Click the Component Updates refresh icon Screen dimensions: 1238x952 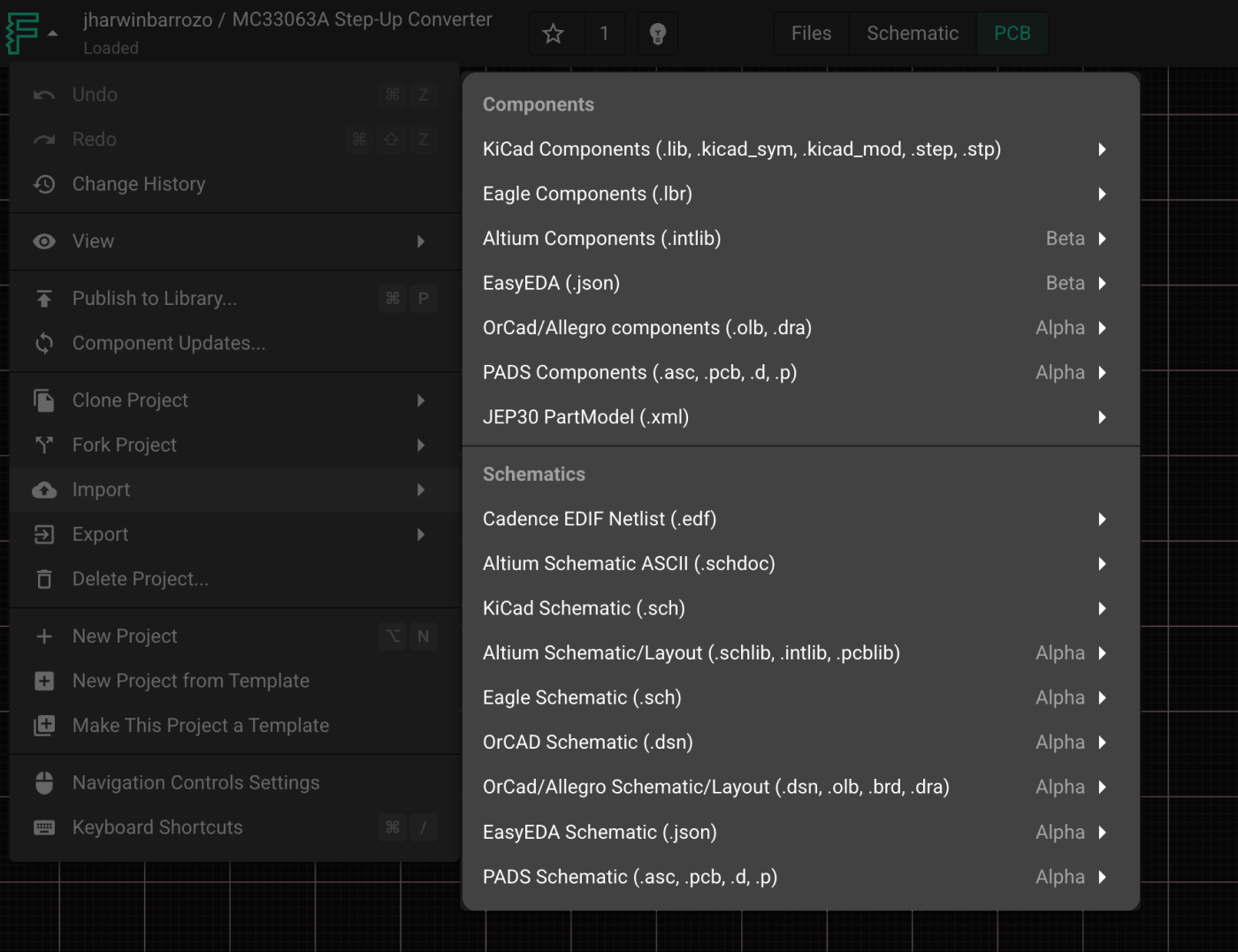pos(44,343)
